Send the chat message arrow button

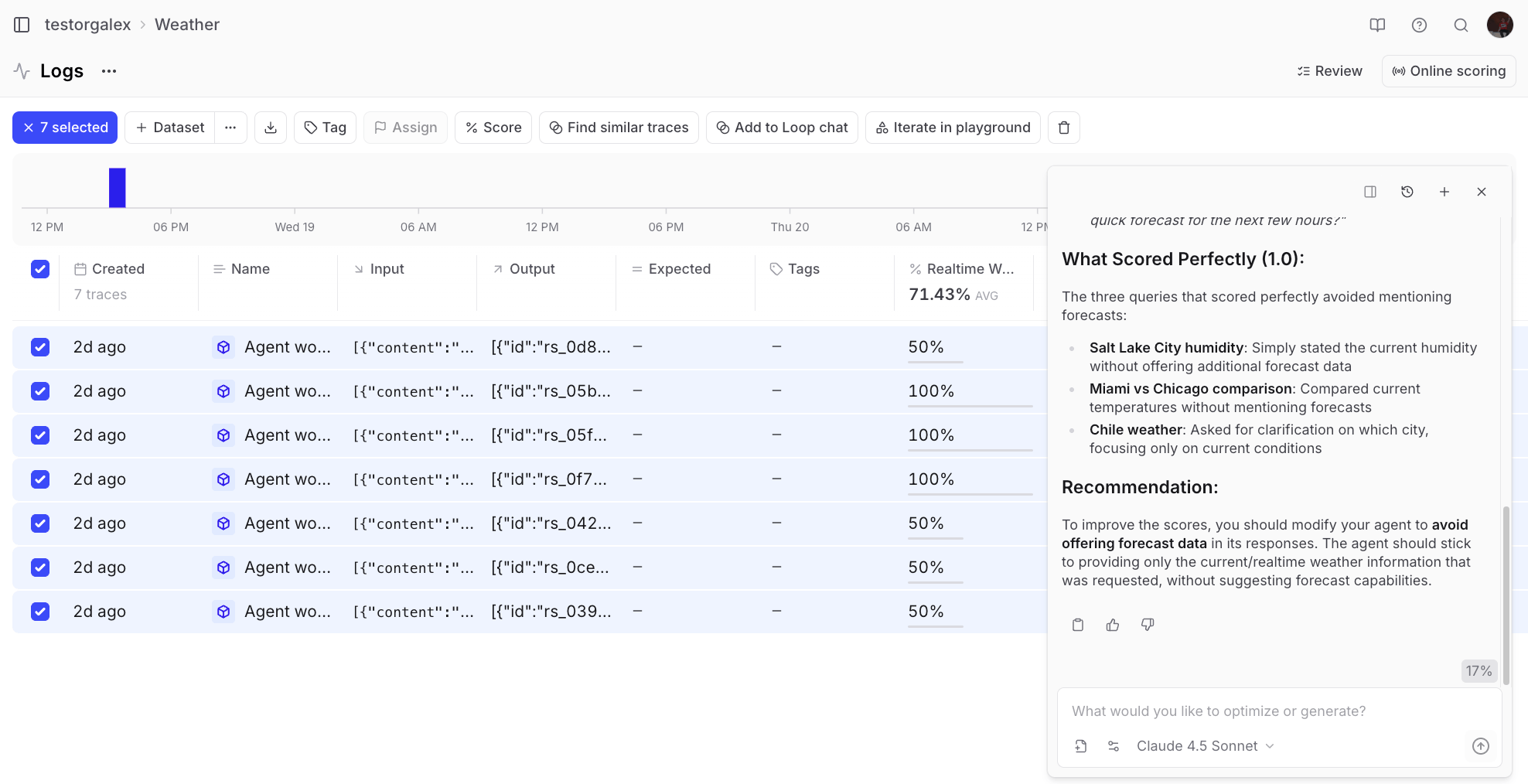(1480, 746)
